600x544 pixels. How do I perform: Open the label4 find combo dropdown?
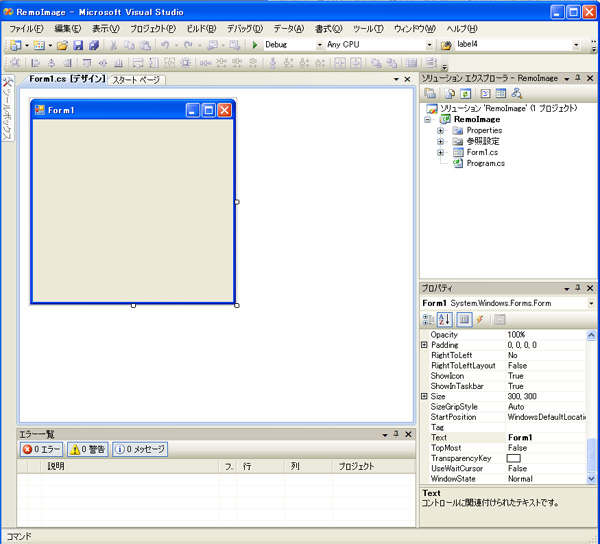[x=576, y=45]
